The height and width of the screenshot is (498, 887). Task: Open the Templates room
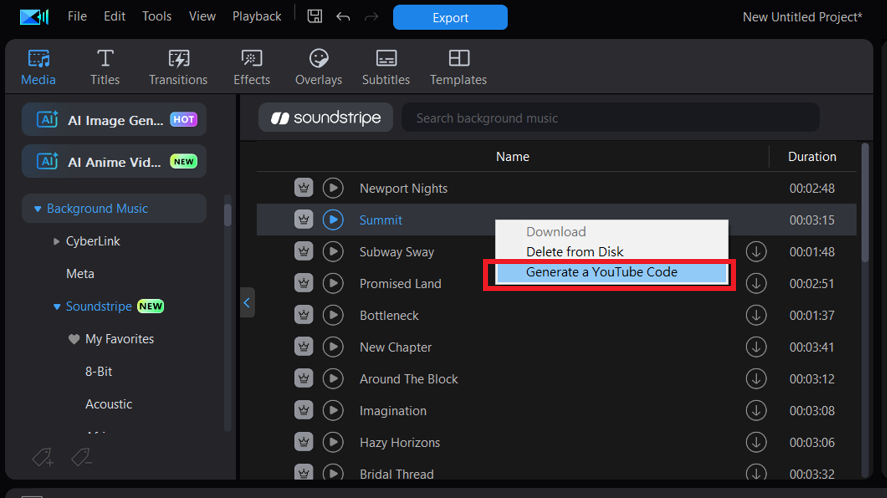(x=458, y=67)
